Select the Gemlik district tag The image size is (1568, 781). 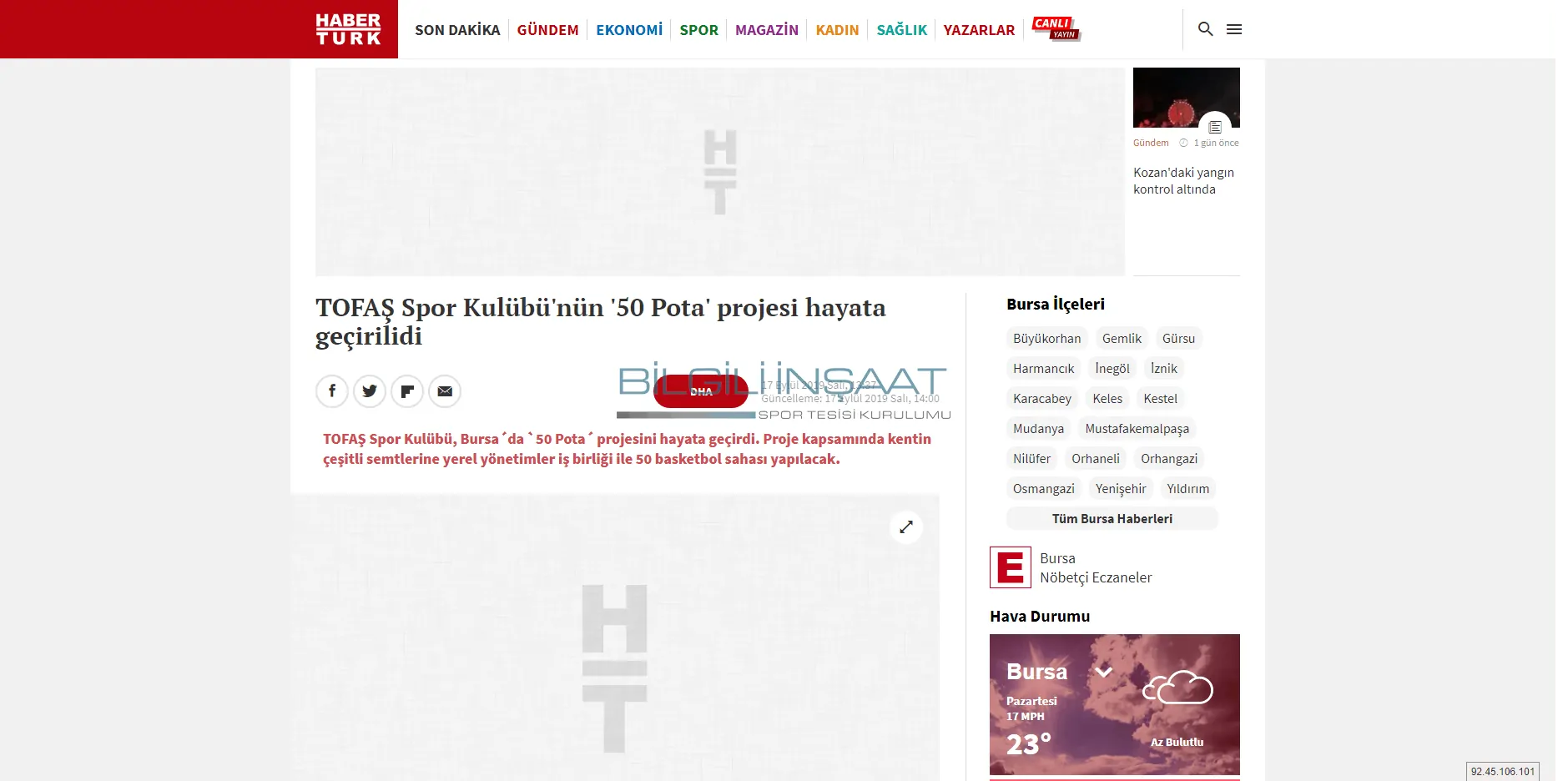(x=1122, y=339)
